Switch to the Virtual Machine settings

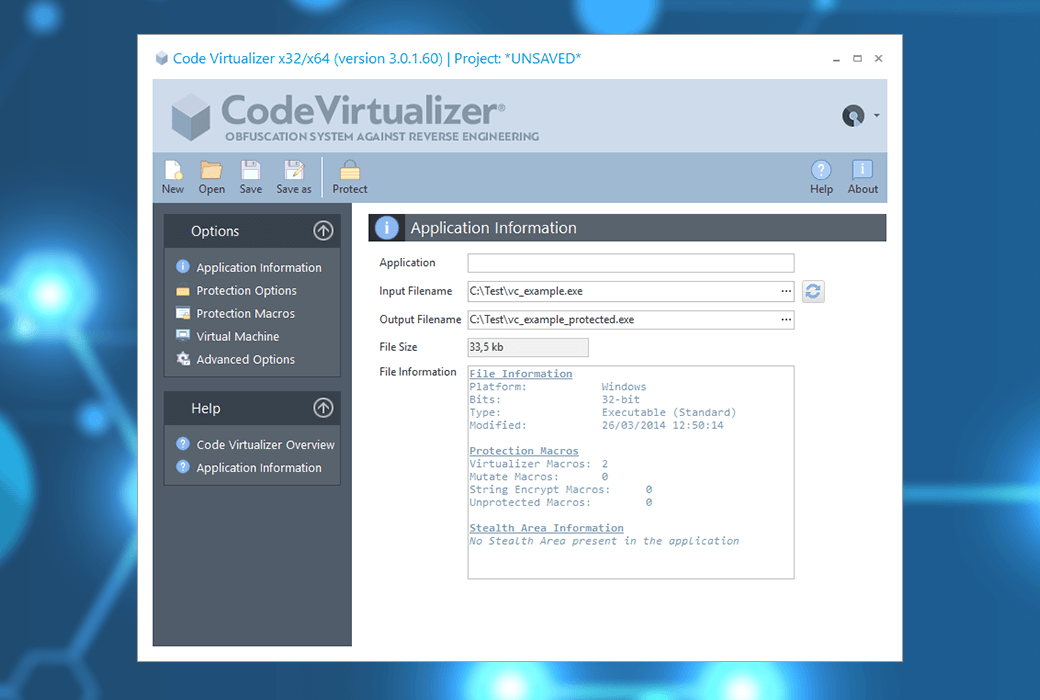[238, 336]
